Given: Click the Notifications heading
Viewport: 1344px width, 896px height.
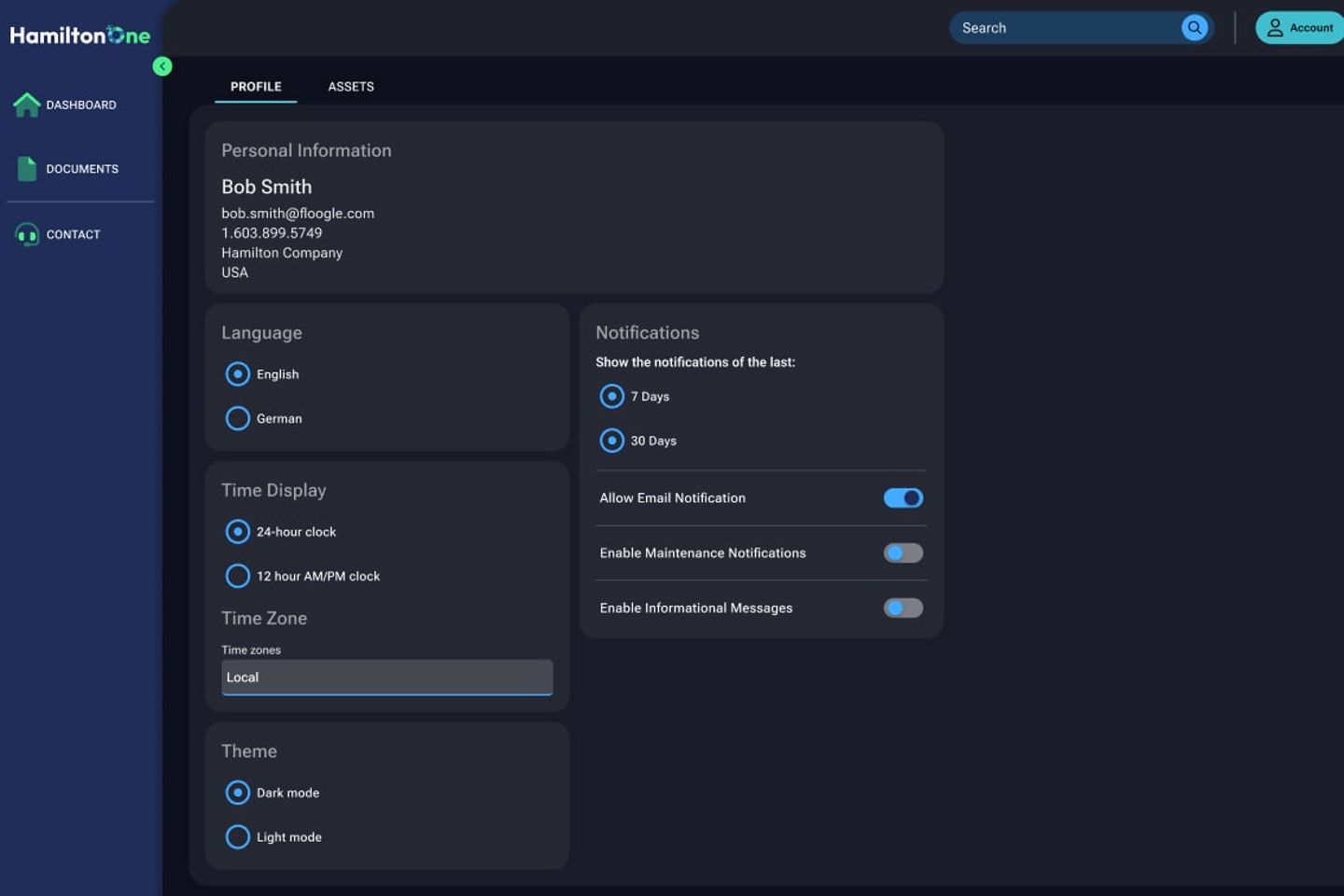Looking at the screenshot, I should click(648, 333).
